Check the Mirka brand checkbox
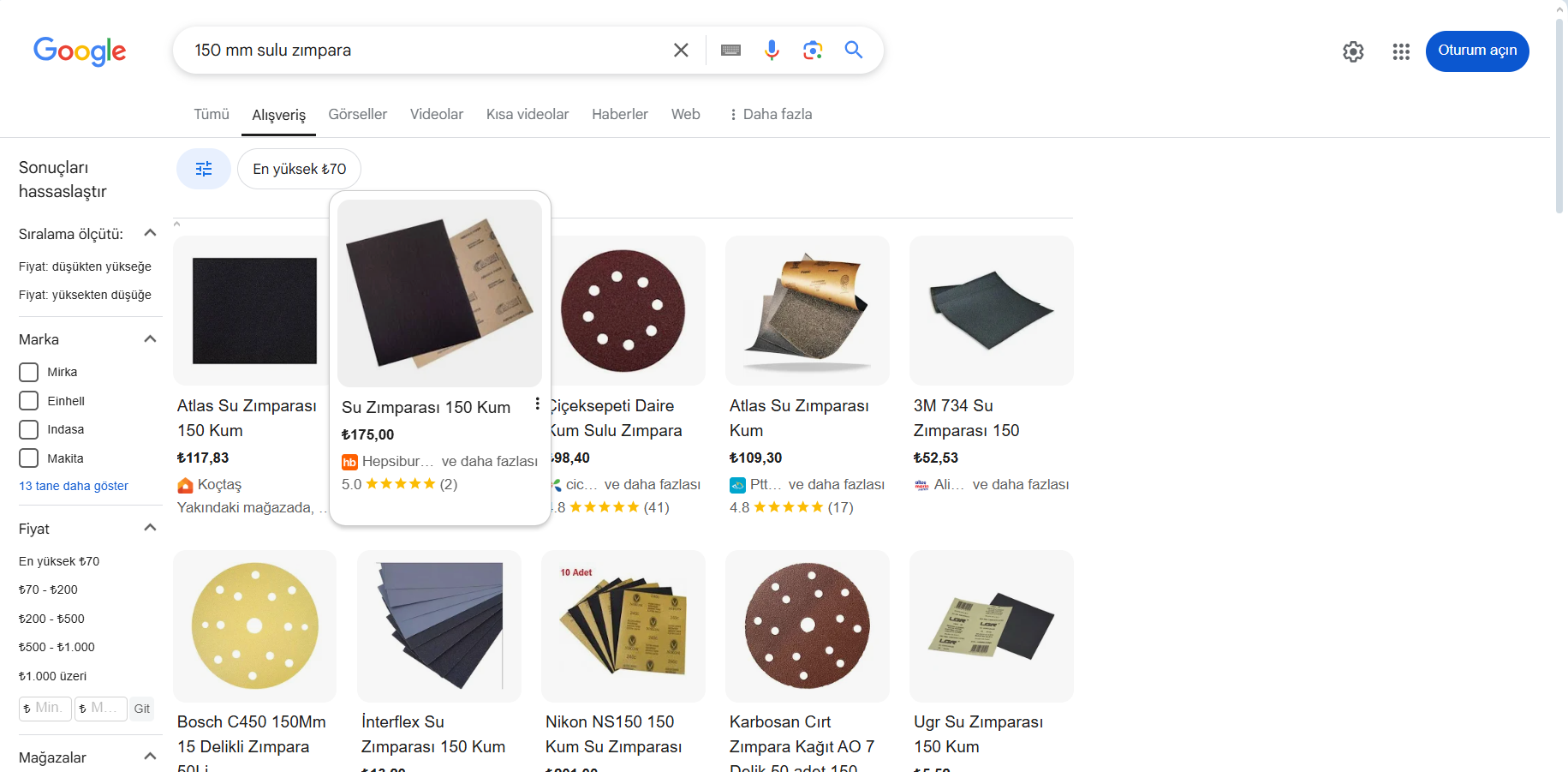This screenshot has width=1568, height=772. coord(29,372)
